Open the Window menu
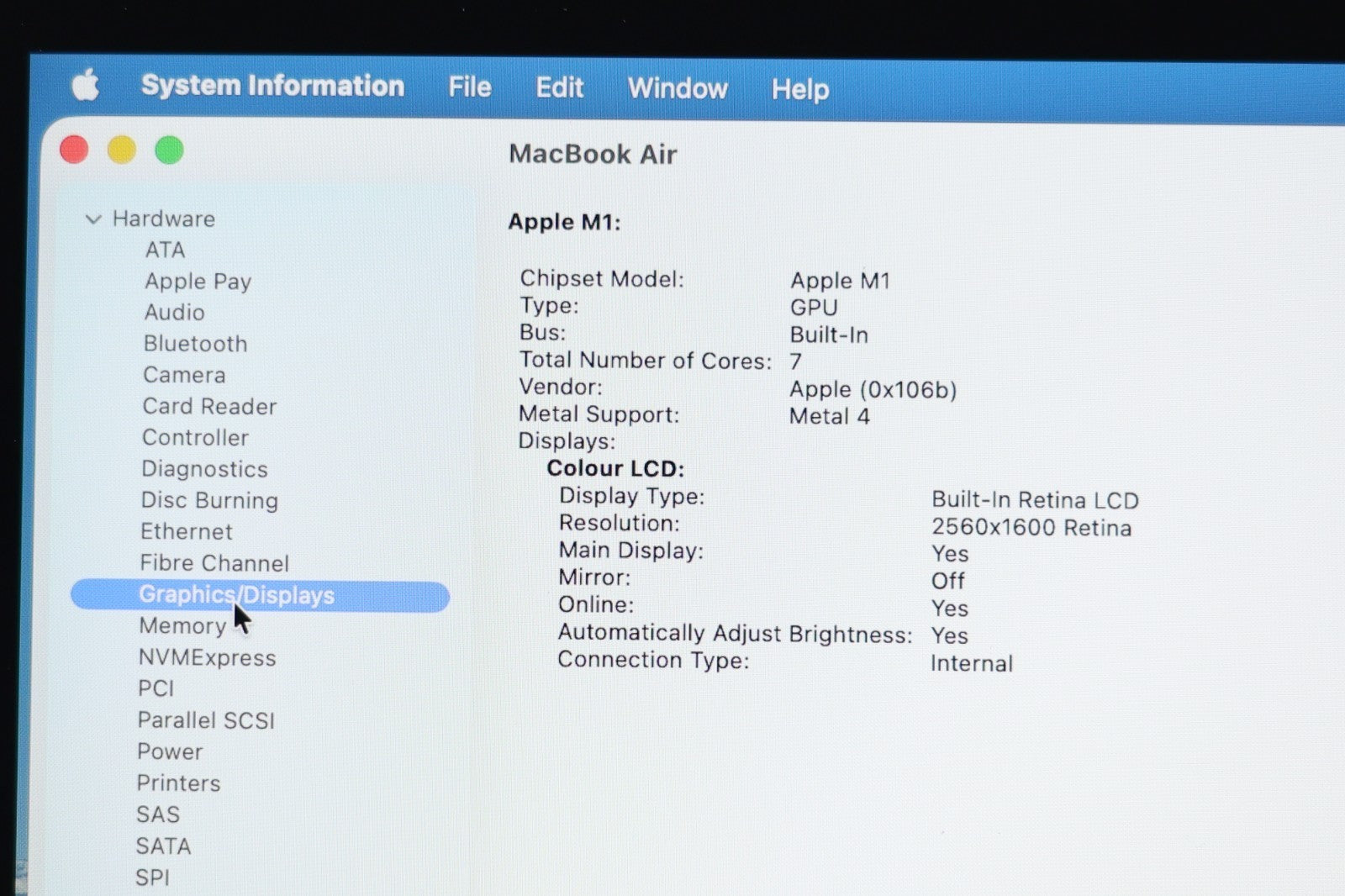Screen dimensions: 1345x896 [677, 88]
